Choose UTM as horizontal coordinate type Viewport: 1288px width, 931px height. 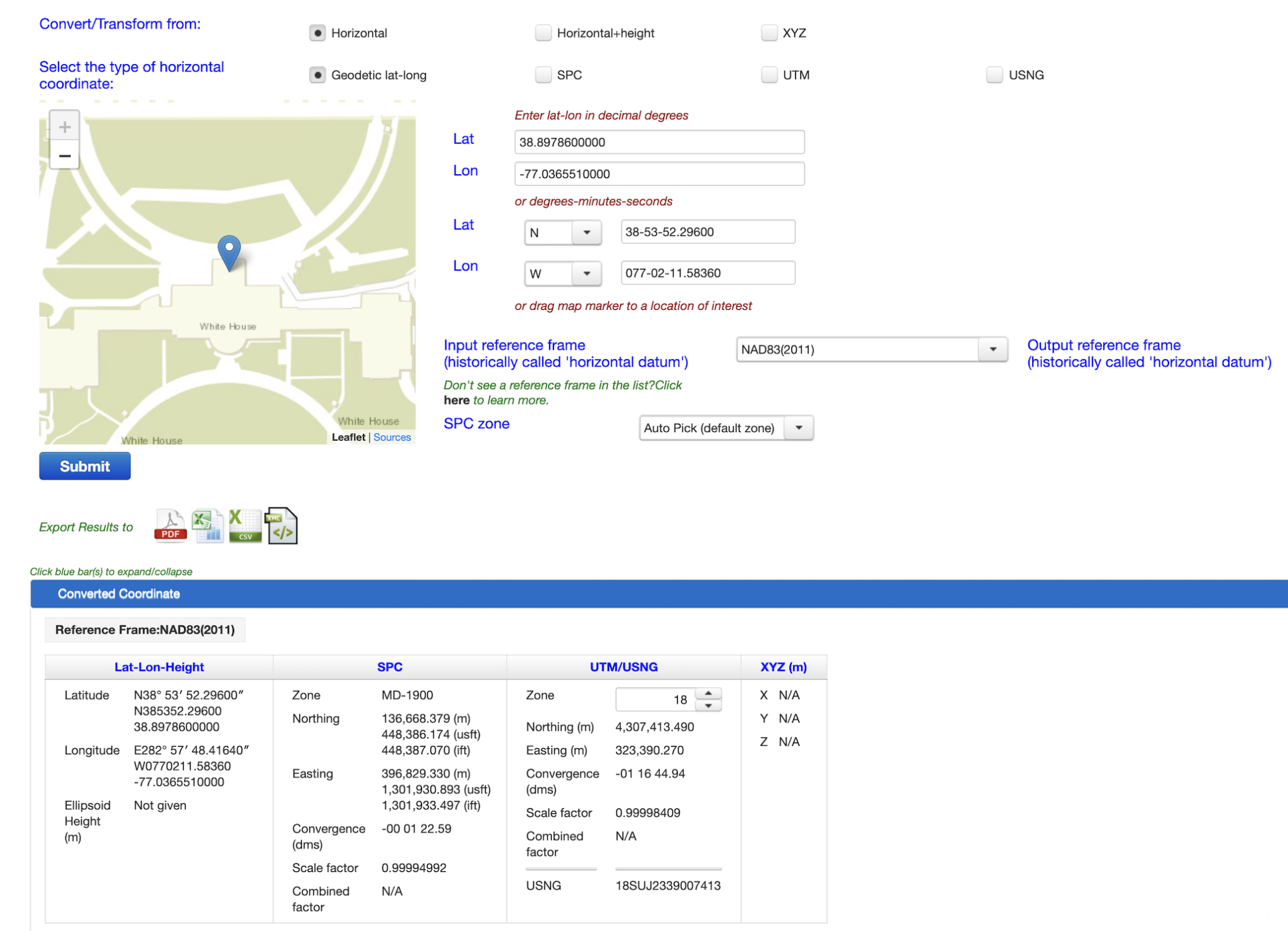click(769, 75)
